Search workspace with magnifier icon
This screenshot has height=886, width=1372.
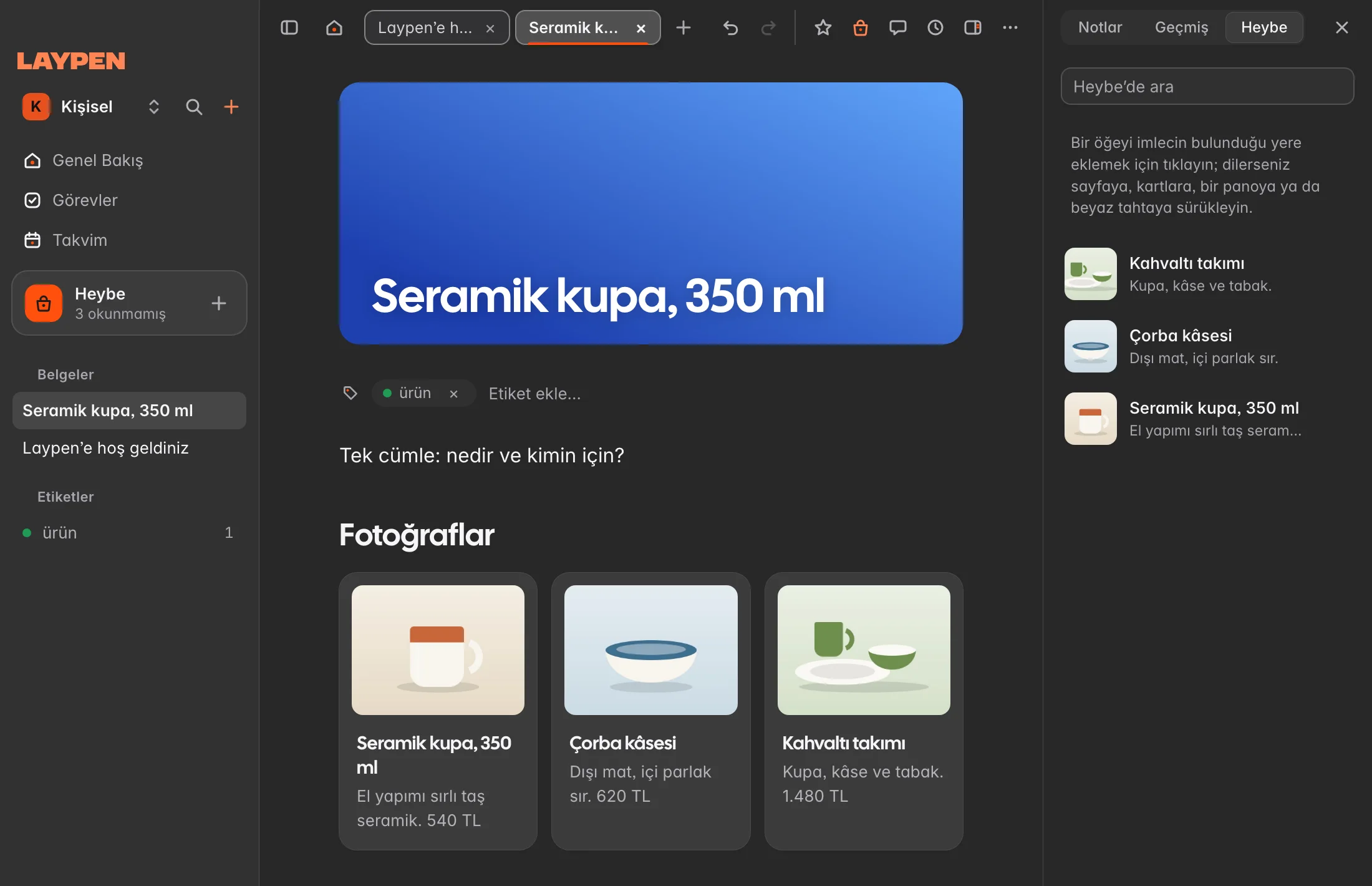tap(194, 107)
